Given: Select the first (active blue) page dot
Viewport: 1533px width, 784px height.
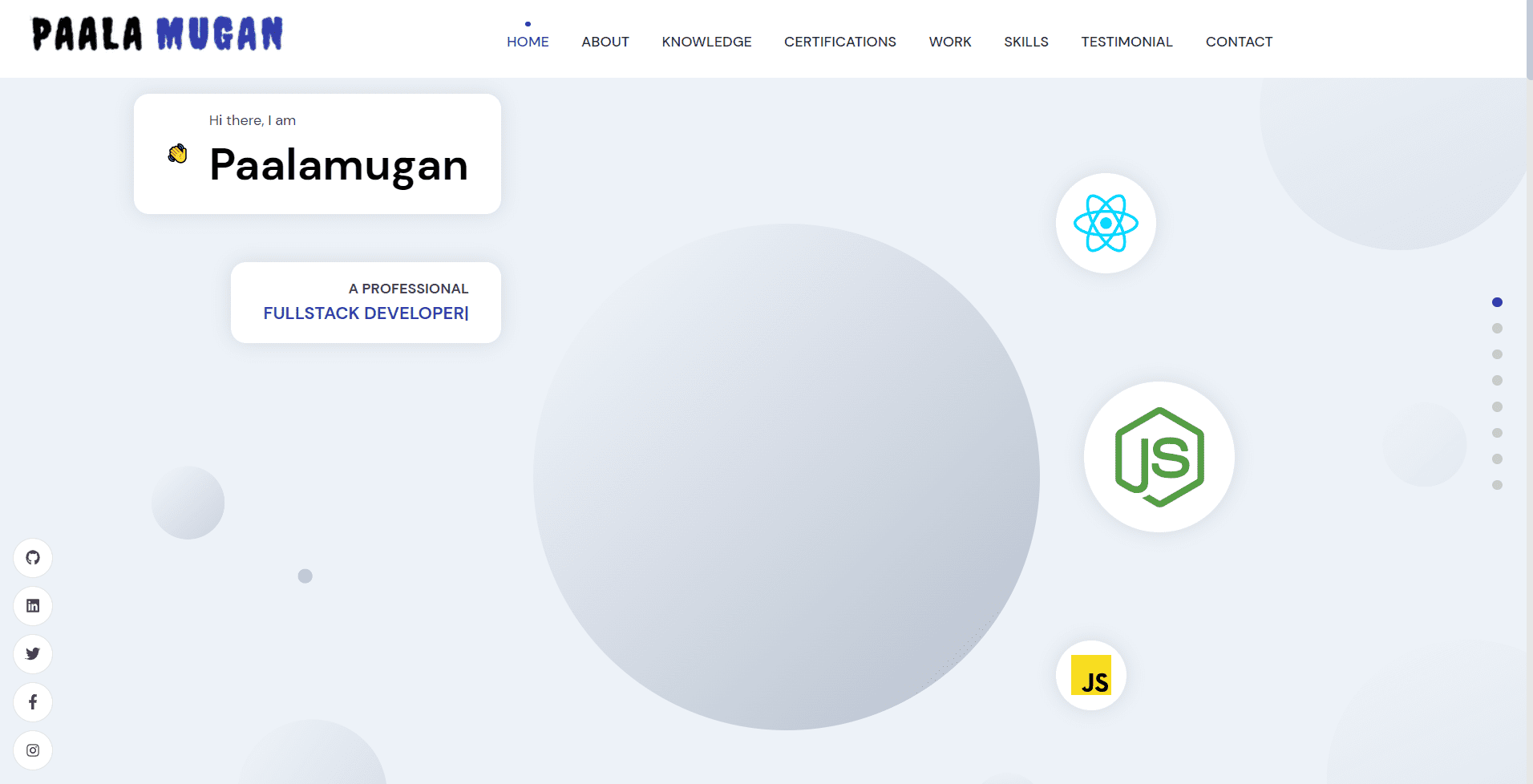Looking at the screenshot, I should 1497,302.
